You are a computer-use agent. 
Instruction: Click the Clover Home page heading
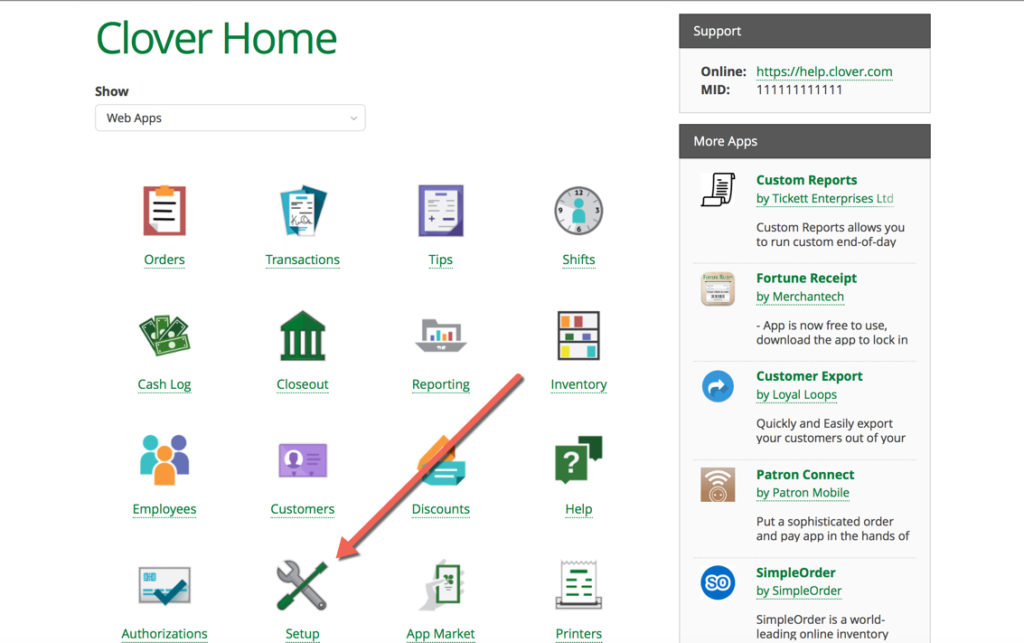click(216, 39)
